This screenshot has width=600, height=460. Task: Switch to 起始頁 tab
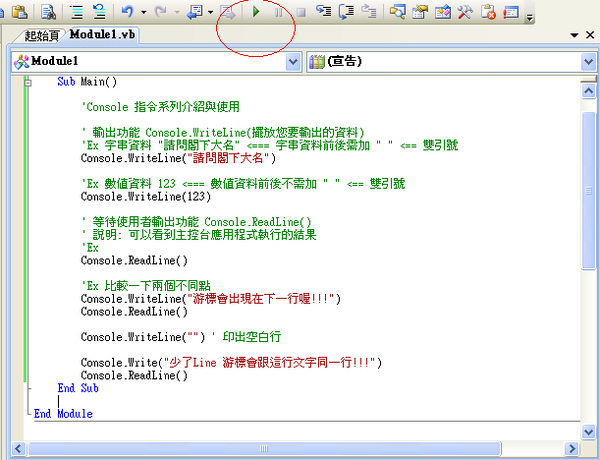(41, 36)
